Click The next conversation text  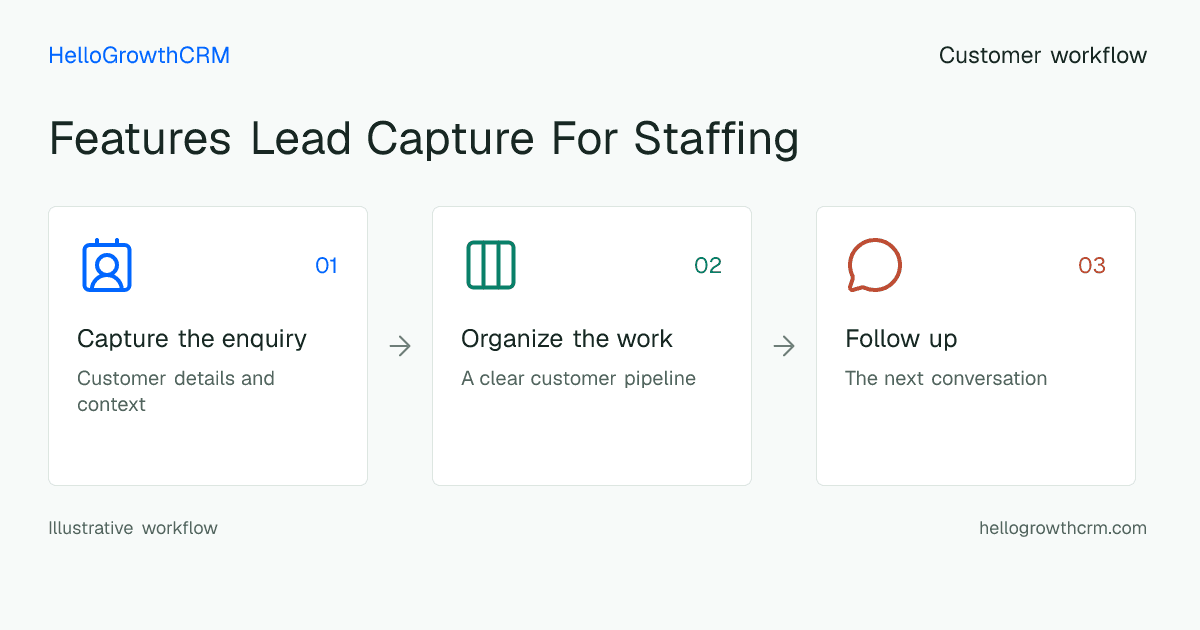coord(946,379)
